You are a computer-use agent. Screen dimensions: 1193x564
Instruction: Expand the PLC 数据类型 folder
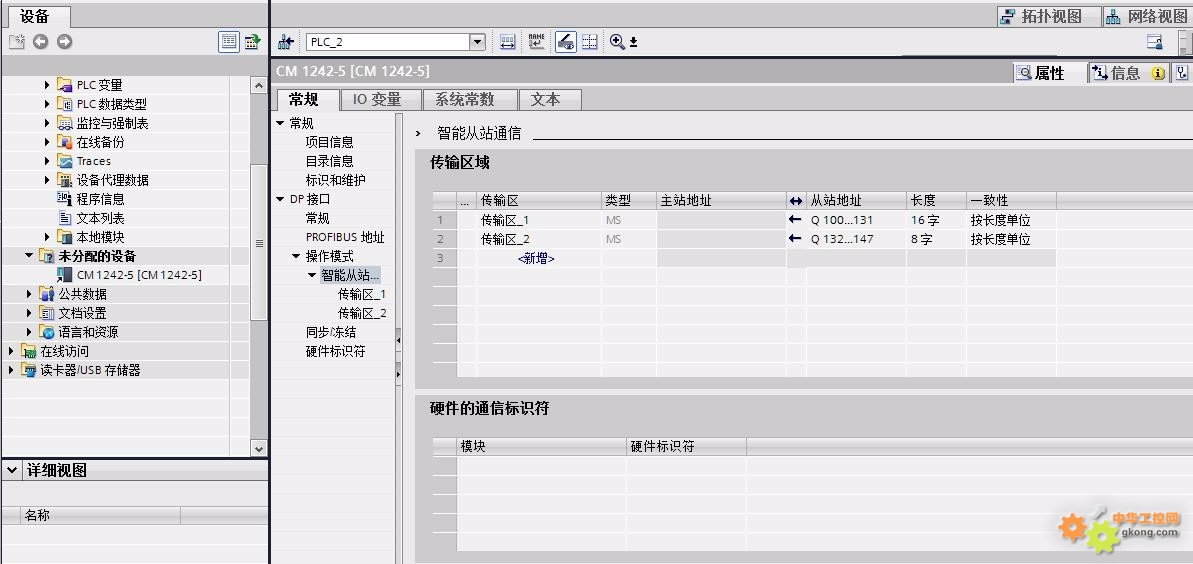pos(48,104)
